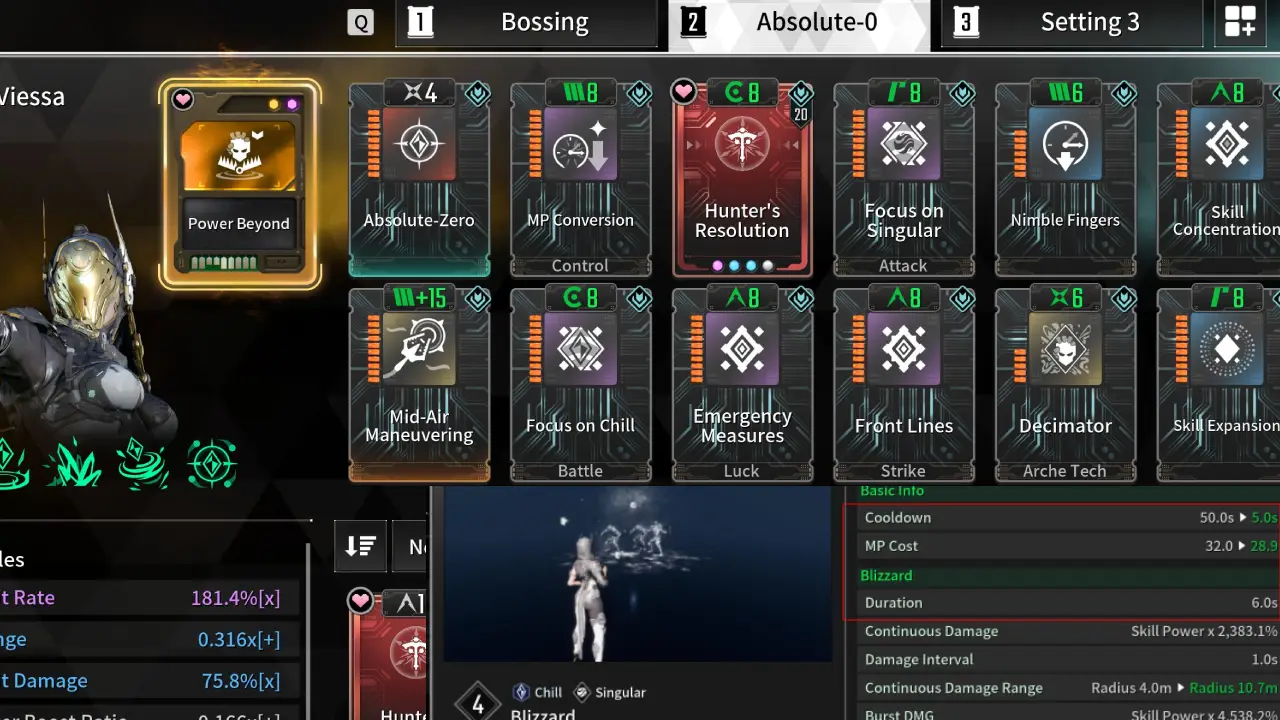Image resolution: width=1280 pixels, height=720 pixels.
Task: Select the Focus on Singular module
Action: tap(903, 180)
